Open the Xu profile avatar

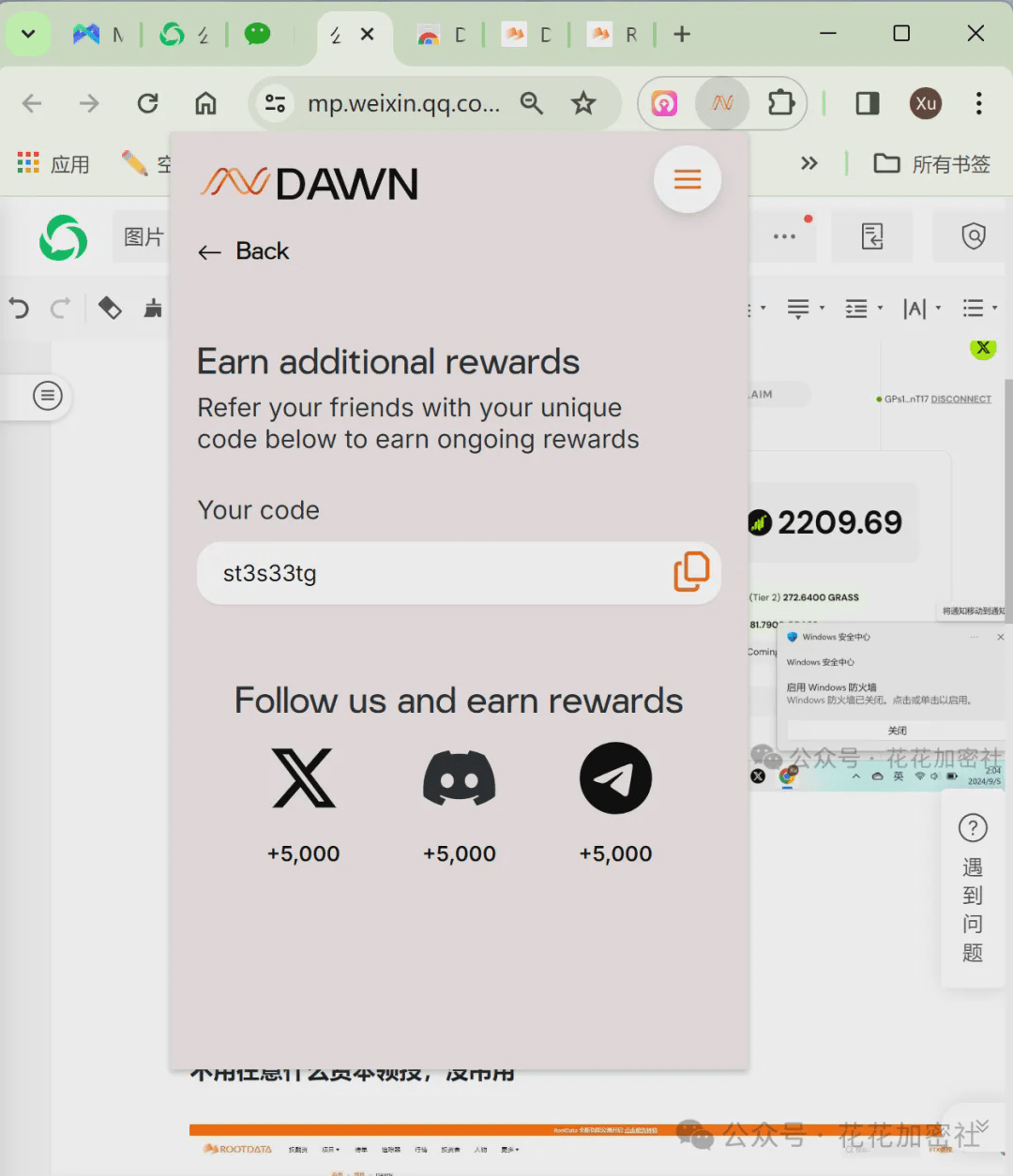click(x=926, y=103)
